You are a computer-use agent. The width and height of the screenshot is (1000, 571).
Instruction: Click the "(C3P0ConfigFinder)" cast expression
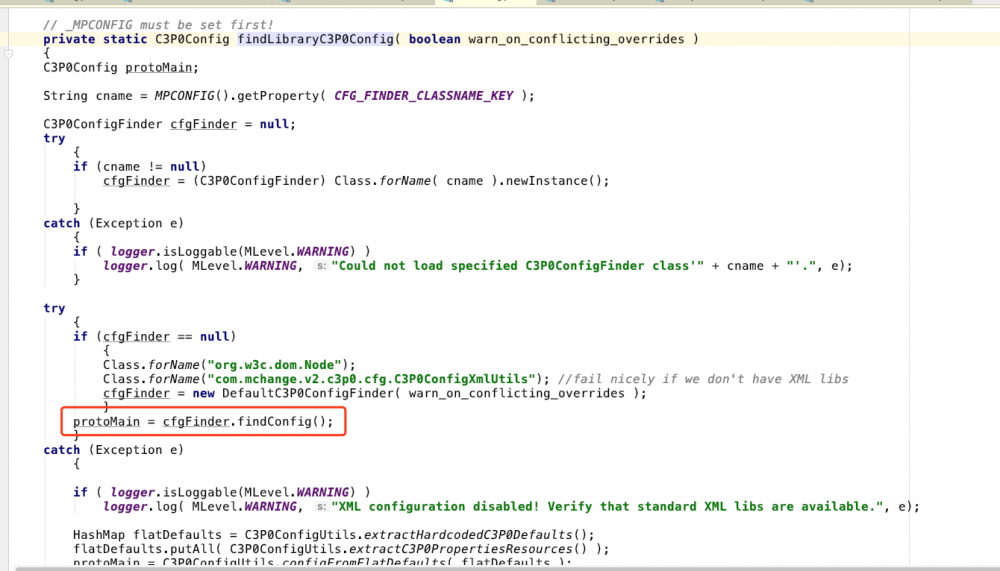pyautogui.click(x=259, y=181)
